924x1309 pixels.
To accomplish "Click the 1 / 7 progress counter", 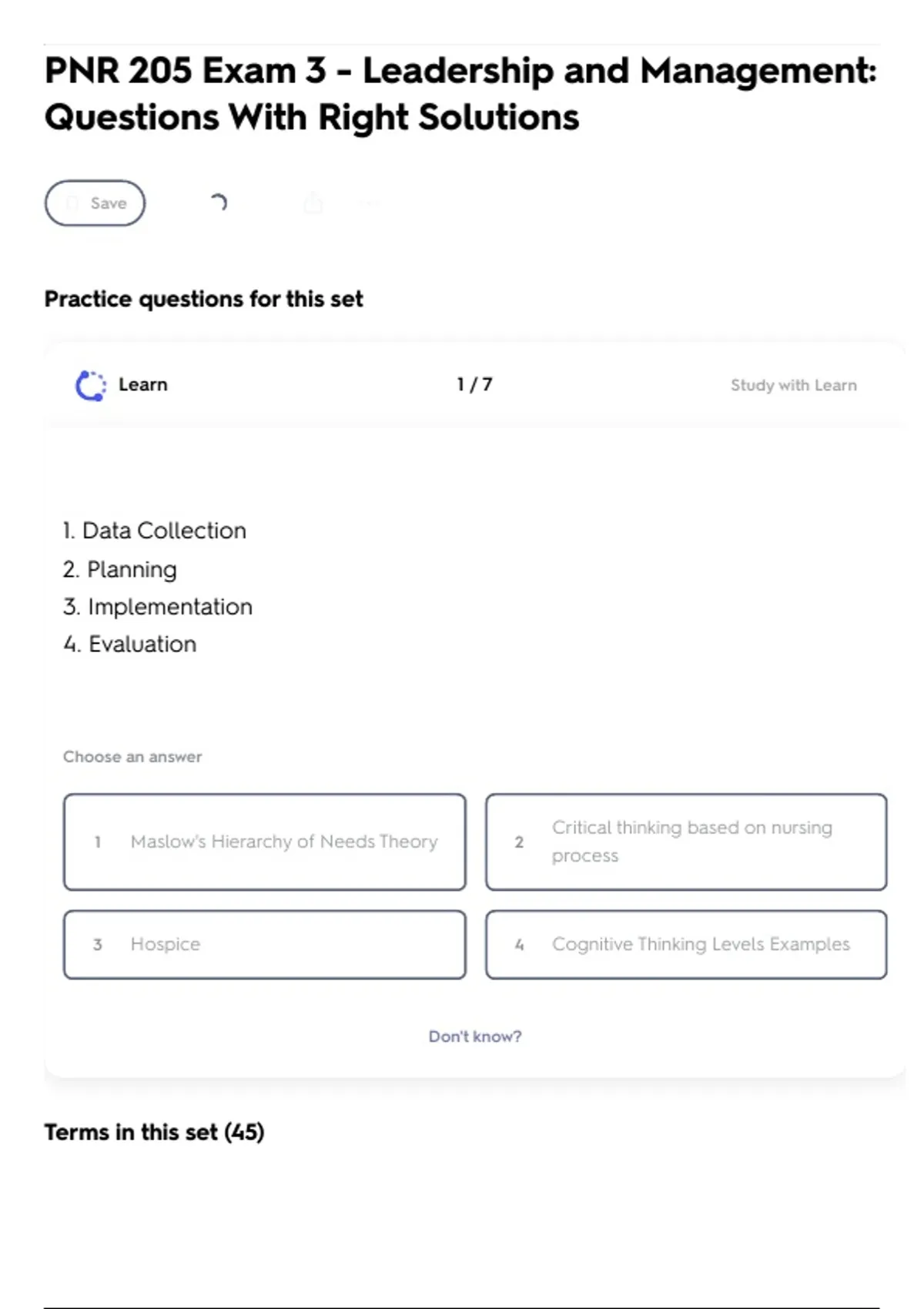I will point(474,384).
